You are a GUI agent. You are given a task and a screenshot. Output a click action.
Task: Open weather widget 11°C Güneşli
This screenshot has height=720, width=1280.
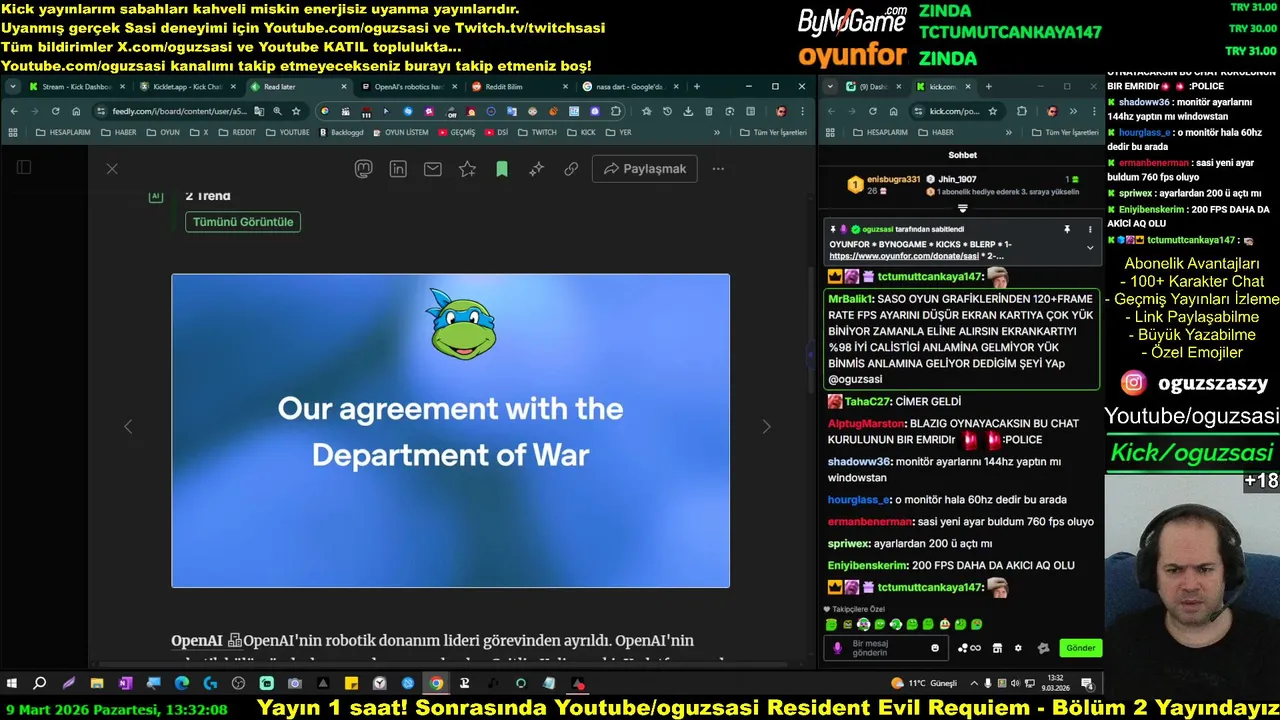click(924, 684)
